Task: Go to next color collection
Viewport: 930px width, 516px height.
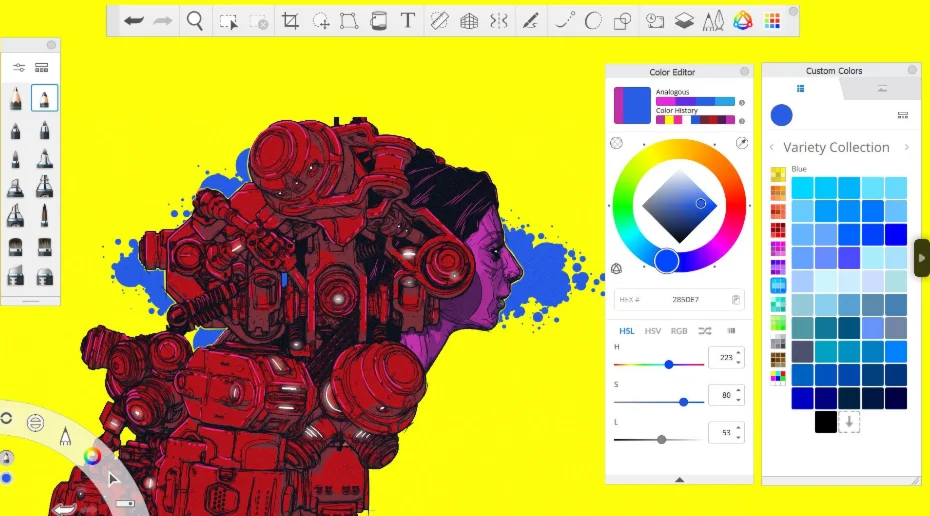Action: 906,148
